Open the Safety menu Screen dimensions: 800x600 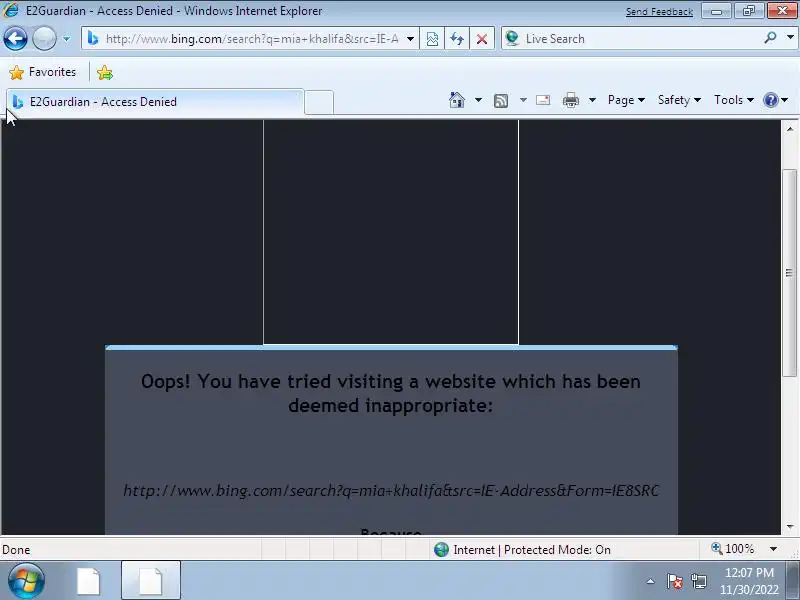tap(679, 100)
